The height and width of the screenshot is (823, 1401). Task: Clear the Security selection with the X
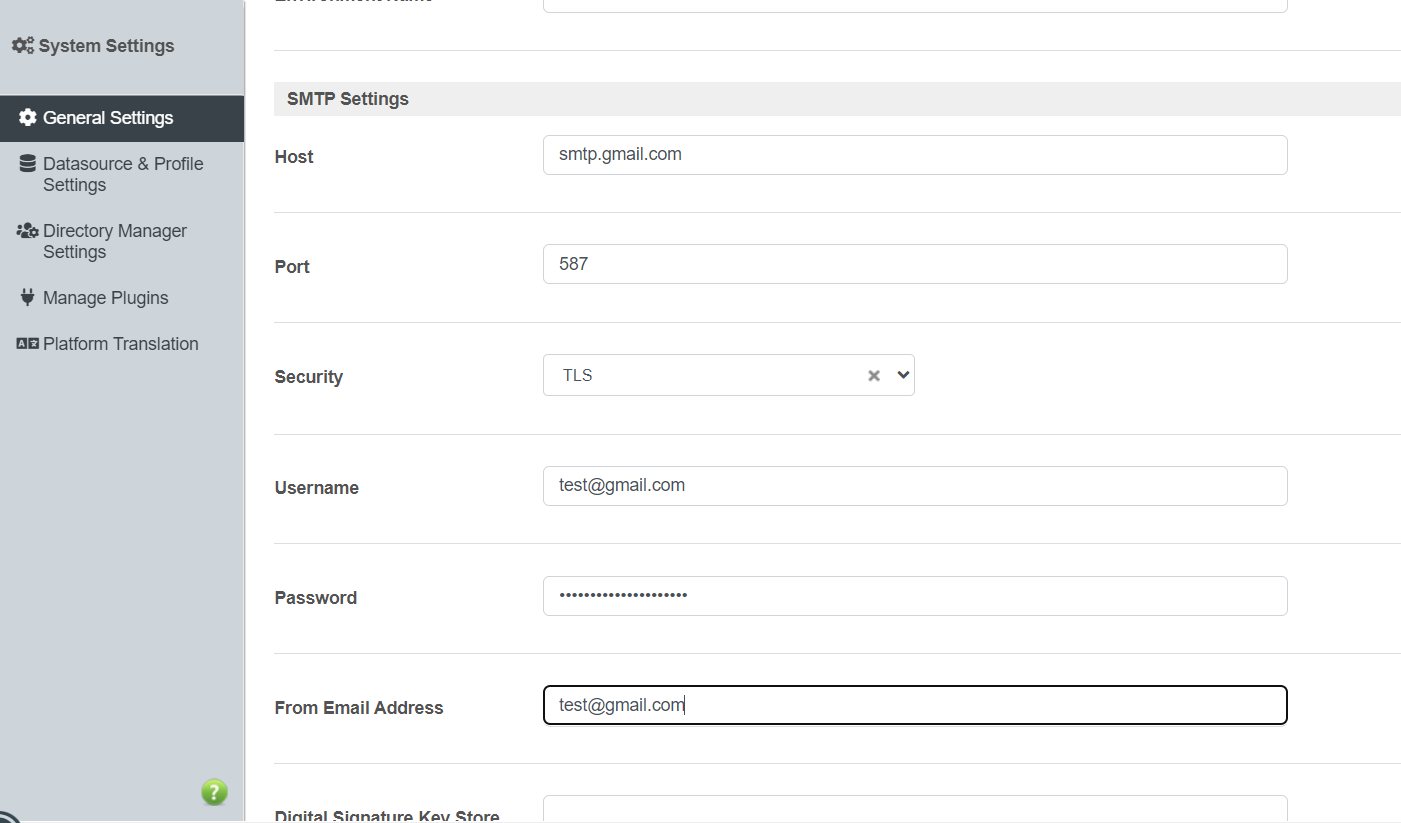point(874,376)
